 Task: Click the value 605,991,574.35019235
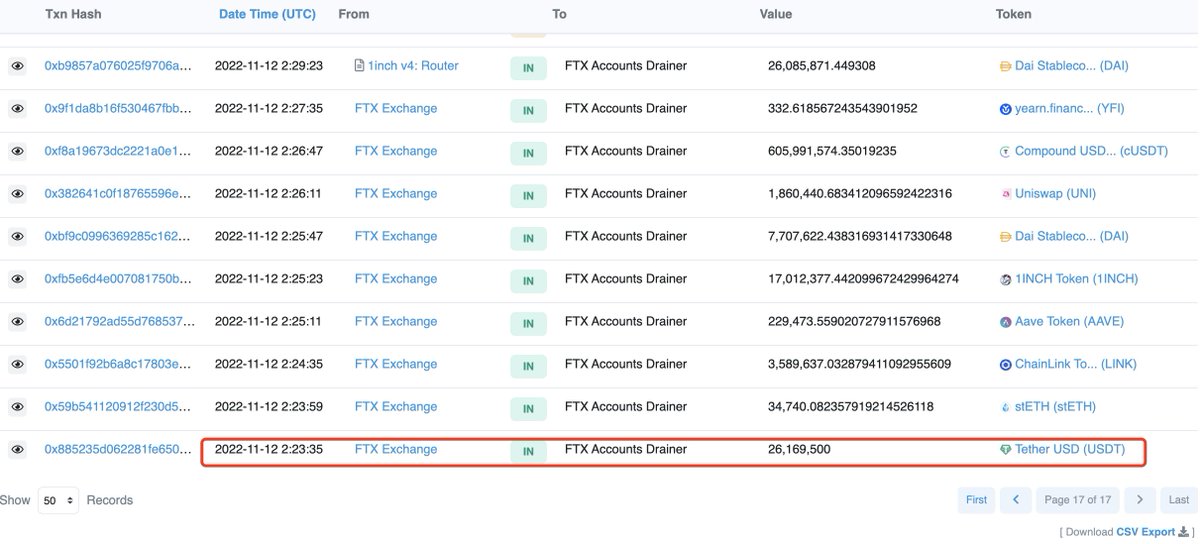click(x=832, y=151)
